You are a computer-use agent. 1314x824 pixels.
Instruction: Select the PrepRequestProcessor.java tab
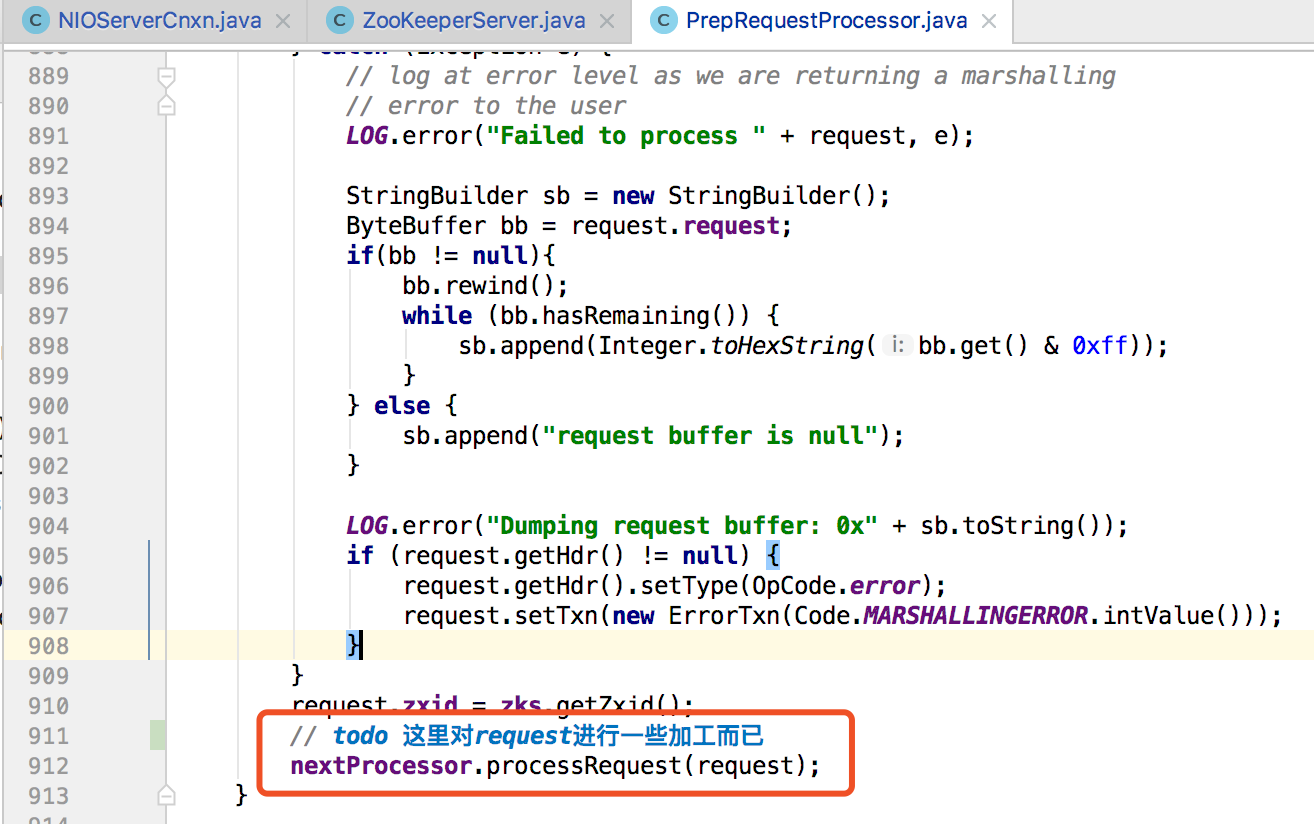(x=828, y=20)
